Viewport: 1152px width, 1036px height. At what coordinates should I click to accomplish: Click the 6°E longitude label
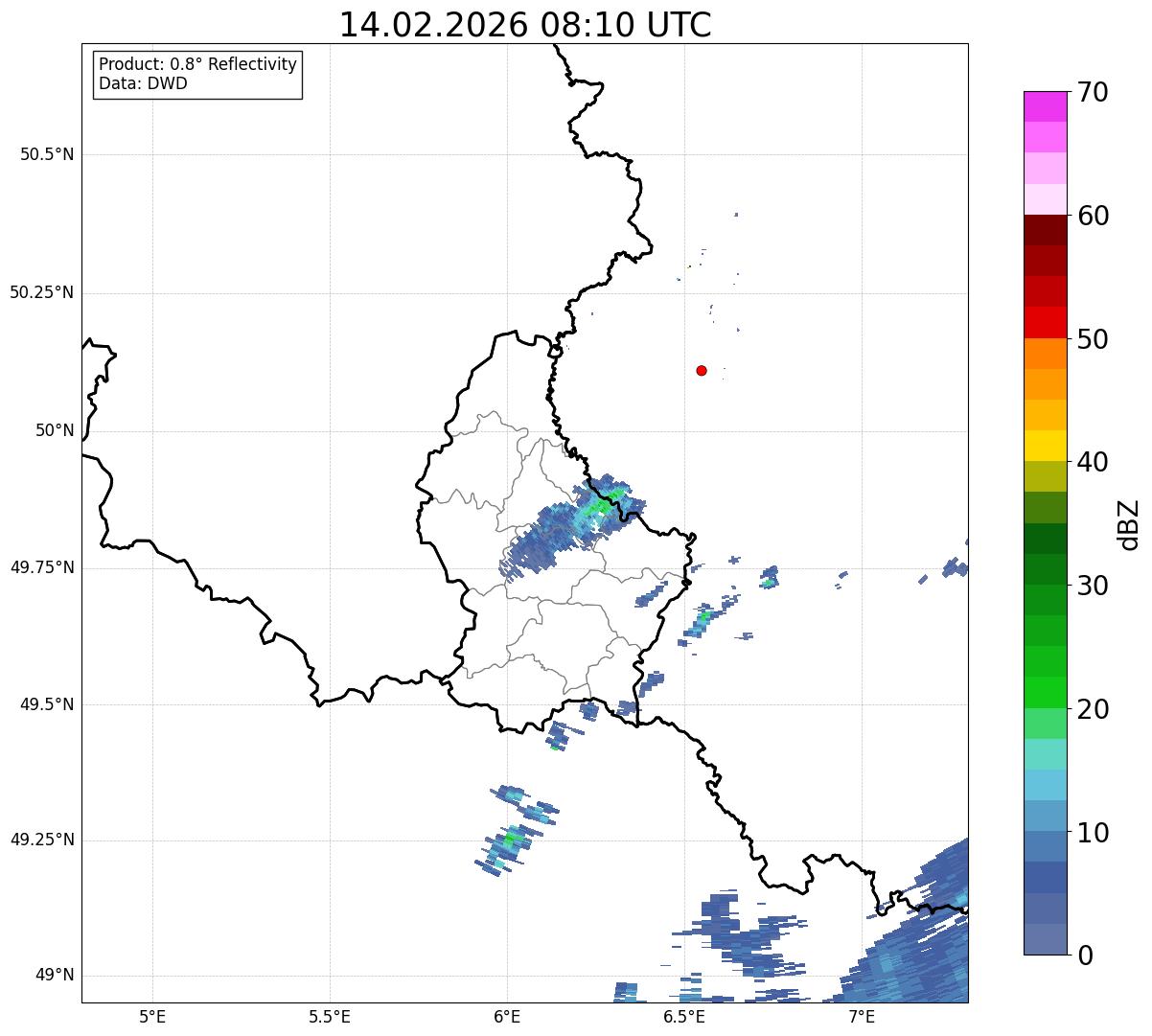[x=507, y=1017]
